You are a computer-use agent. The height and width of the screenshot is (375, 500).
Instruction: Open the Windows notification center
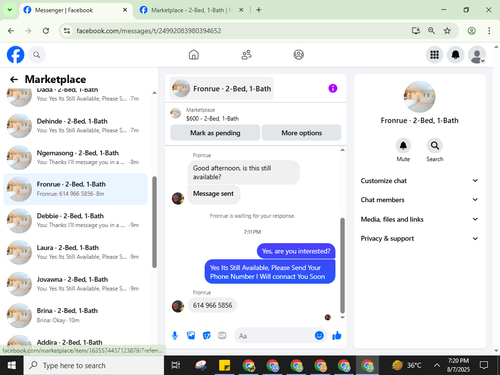(x=484, y=365)
